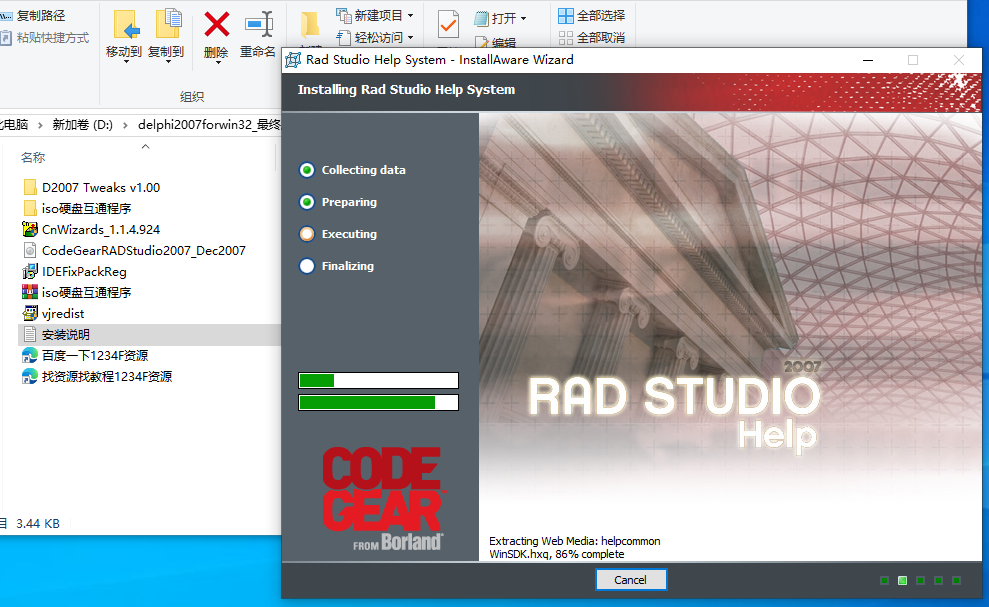The image size is (989, 607).
Task: Click the bright green animated indicator square
Action: pos(903,580)
